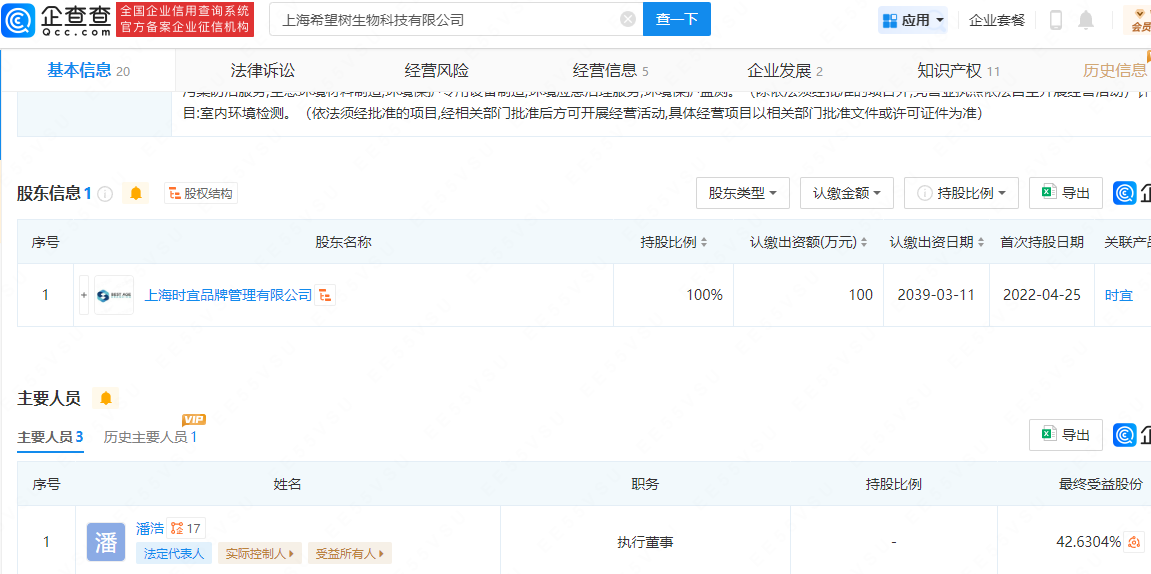The width and height of the screenshot is (1151, 574).
Task: Sort by 持股比例 column header
Action: 673,241
